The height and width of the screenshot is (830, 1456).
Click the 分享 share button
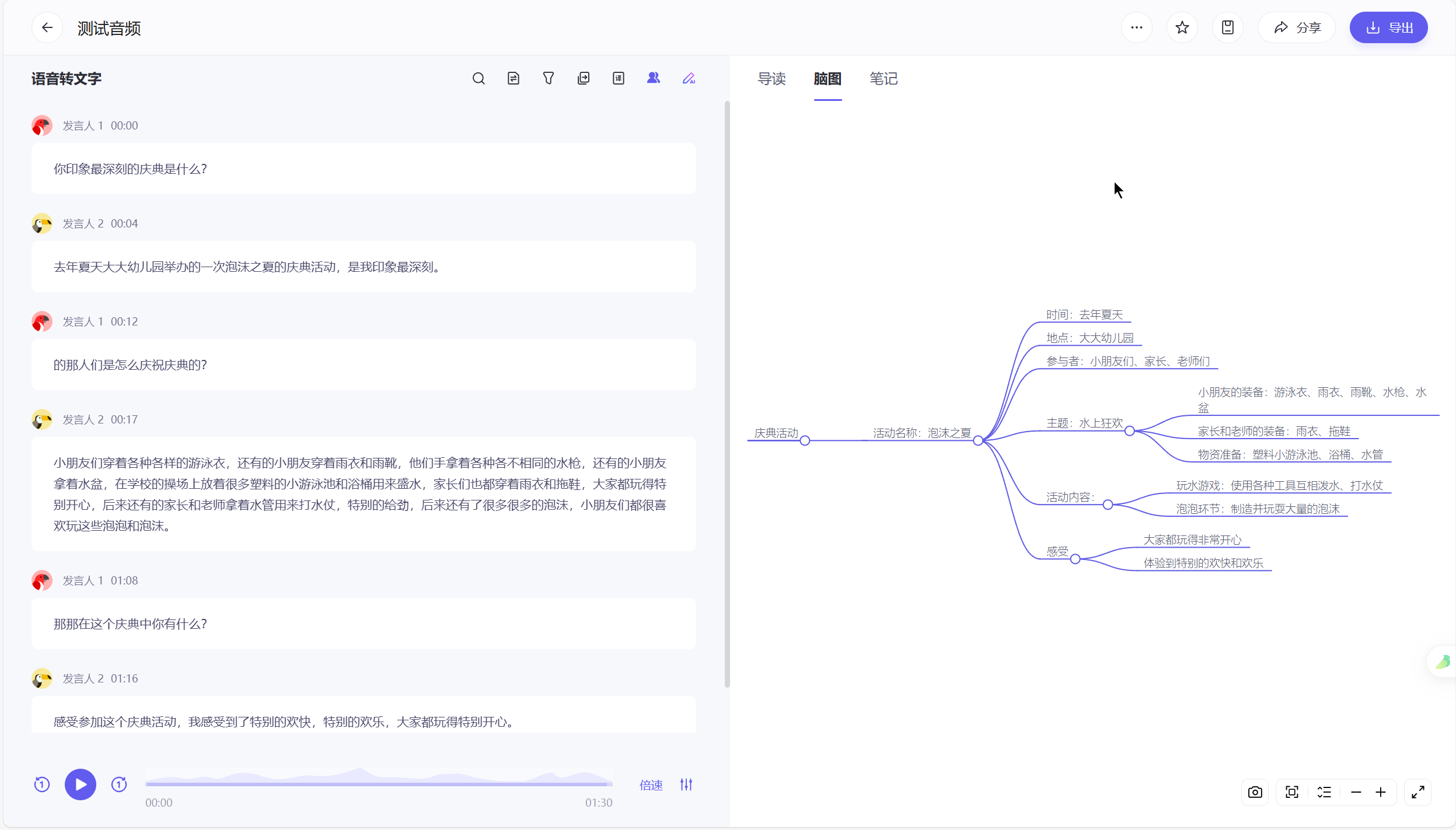click(x=1297, y=27)
